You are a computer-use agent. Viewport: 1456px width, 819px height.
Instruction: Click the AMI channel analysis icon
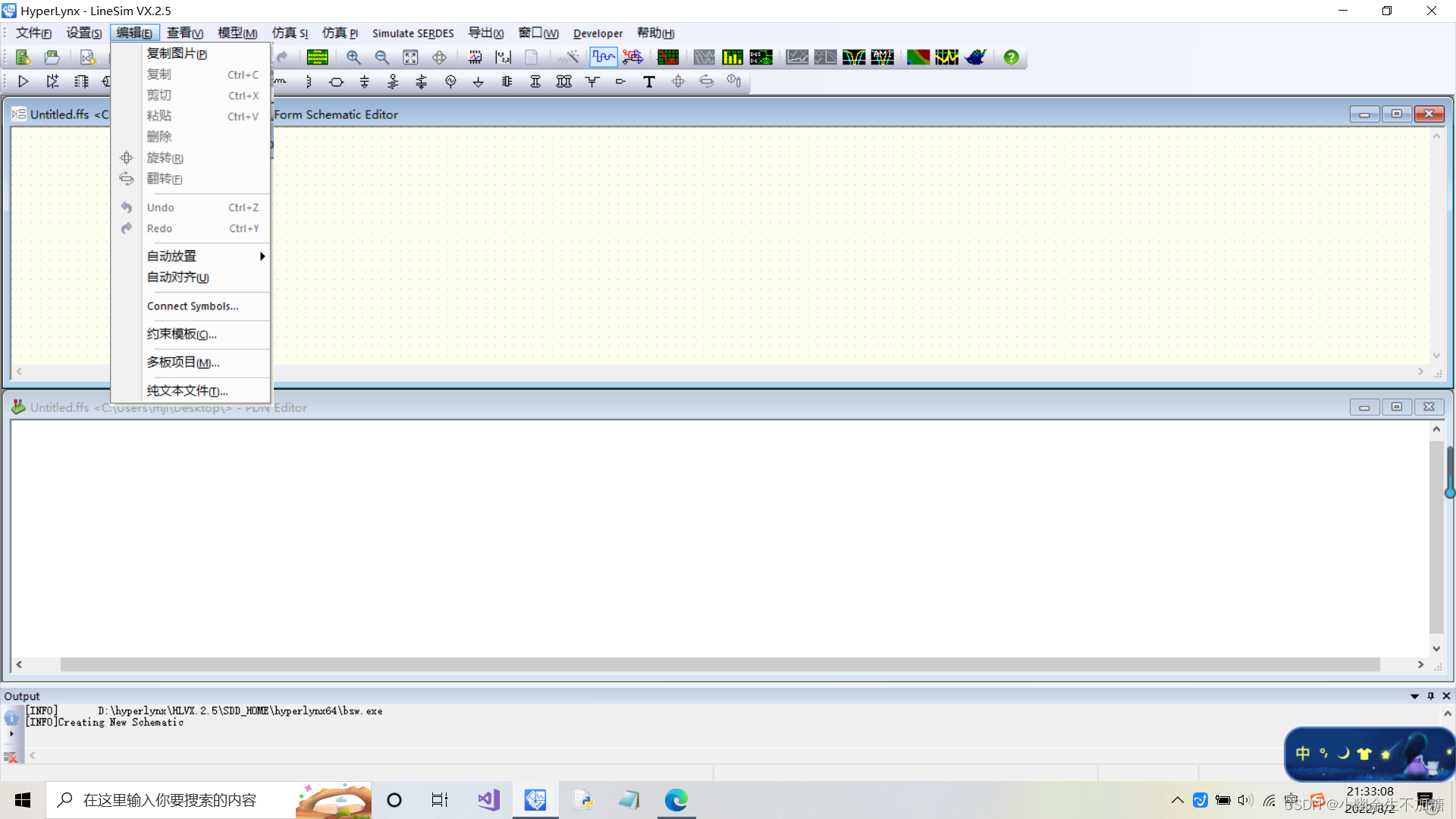(883, 57)
